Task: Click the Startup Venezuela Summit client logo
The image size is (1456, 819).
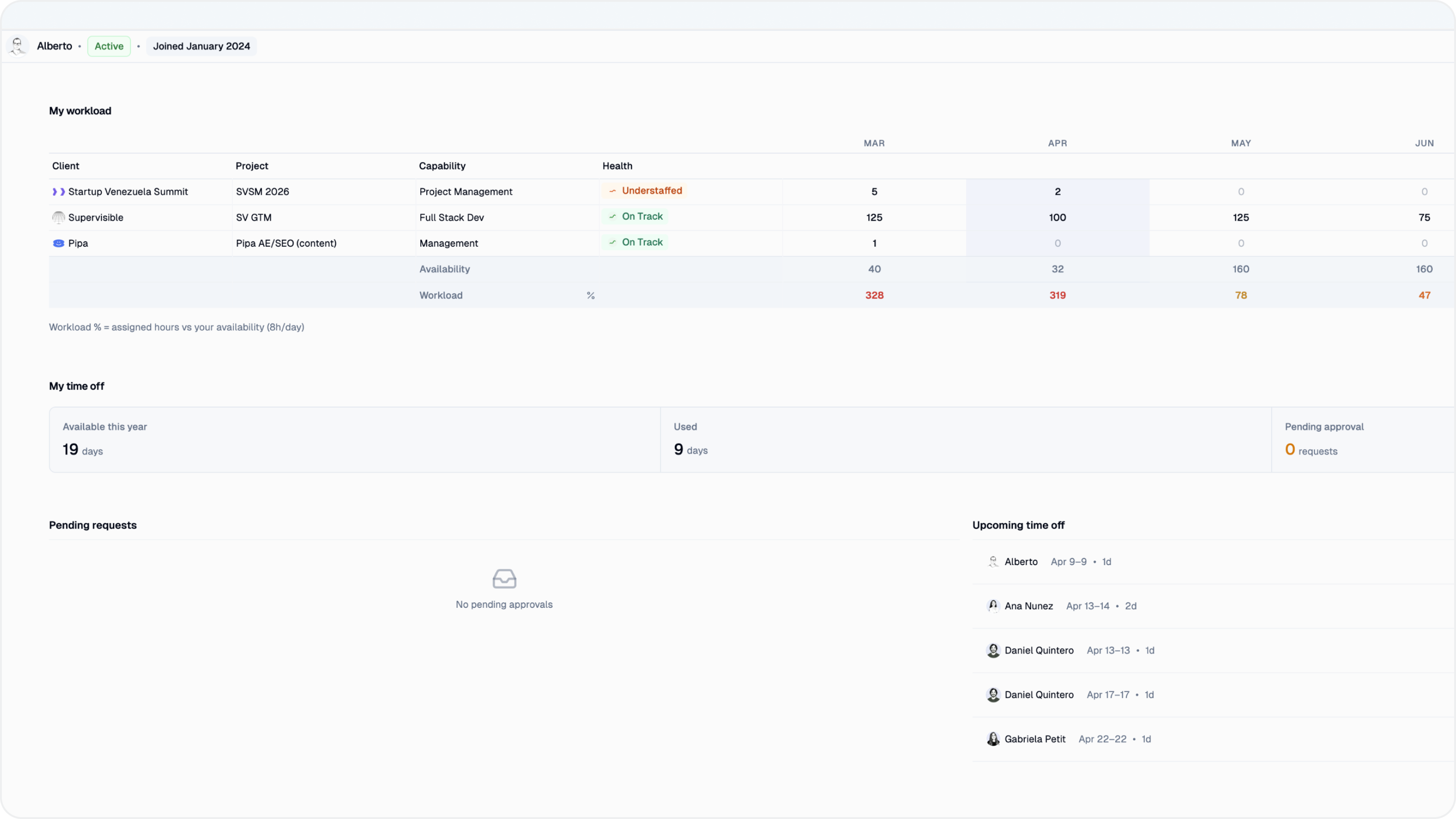Action: point(58,192)
